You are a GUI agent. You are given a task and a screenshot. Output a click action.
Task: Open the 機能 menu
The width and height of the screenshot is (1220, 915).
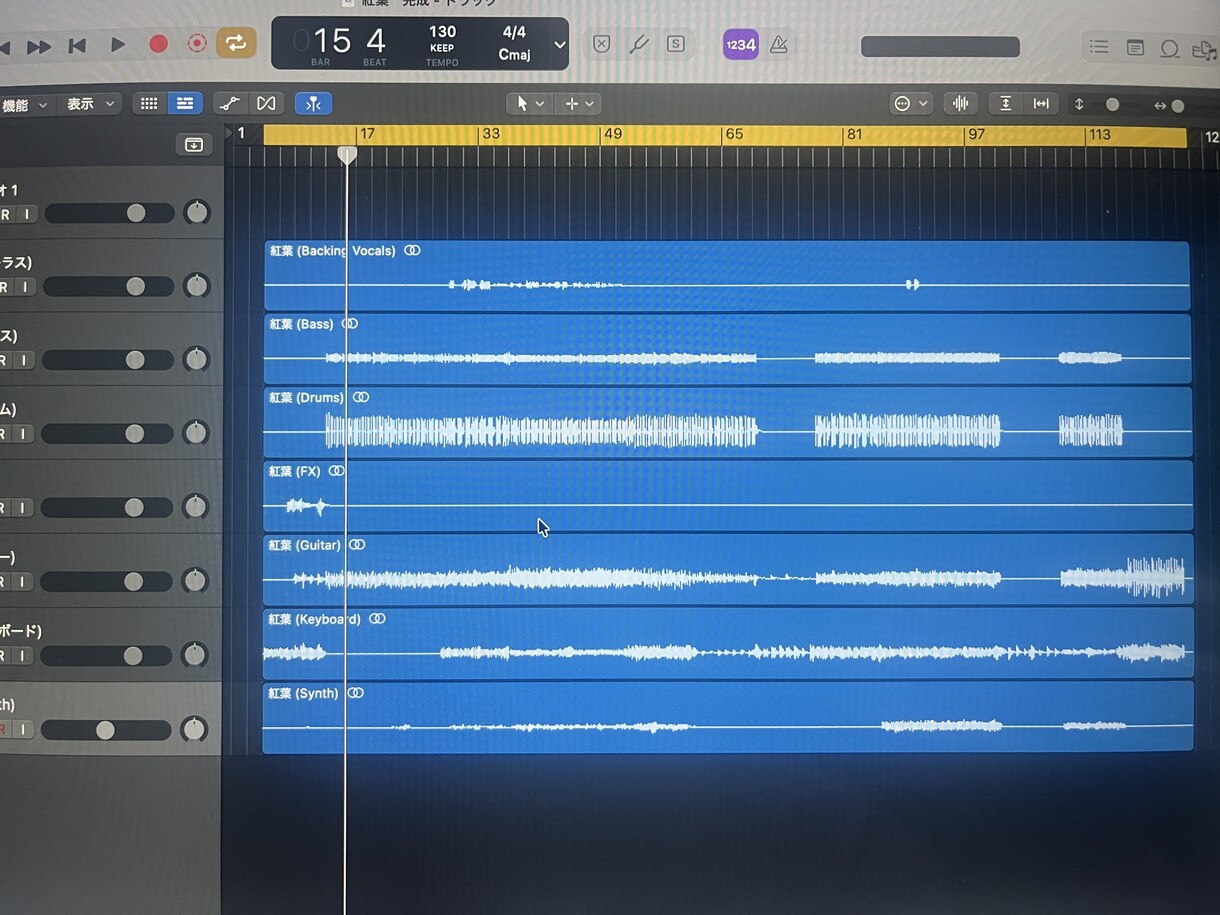pyautogui.click(x=25, y=104)
